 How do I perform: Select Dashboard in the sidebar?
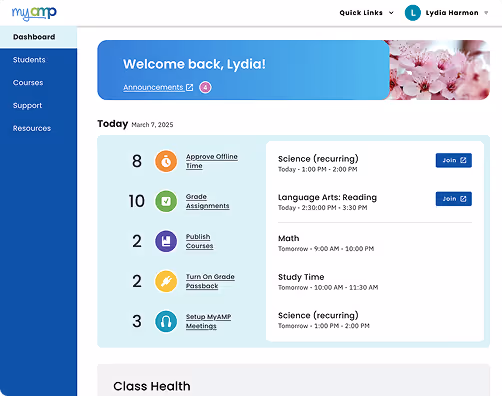click(38, 37)
